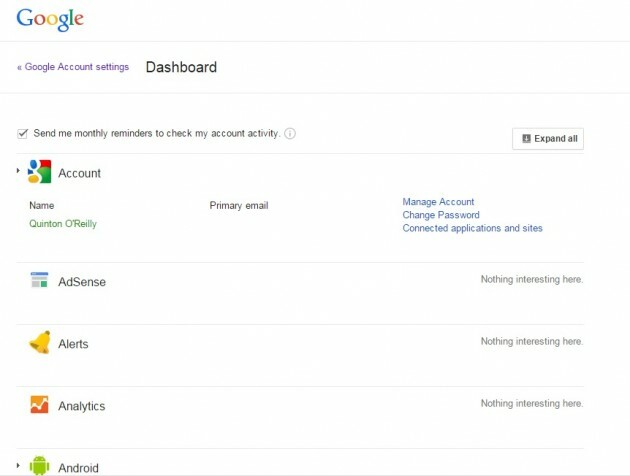Click the Analytics section heading
The height and width of the screenshot is (476, 630).
tap(81, 406)
